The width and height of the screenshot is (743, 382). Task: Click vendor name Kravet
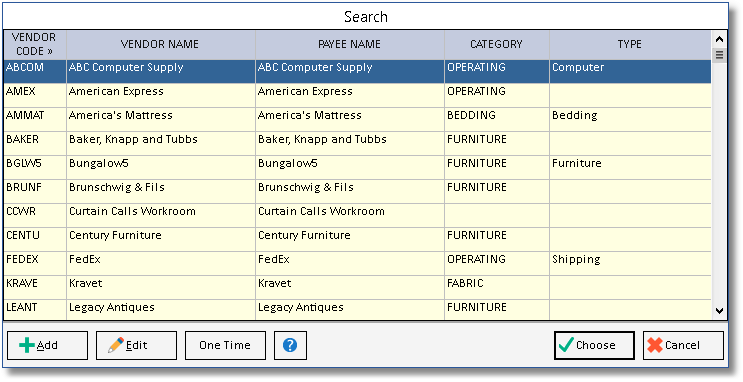click(86, 283)
